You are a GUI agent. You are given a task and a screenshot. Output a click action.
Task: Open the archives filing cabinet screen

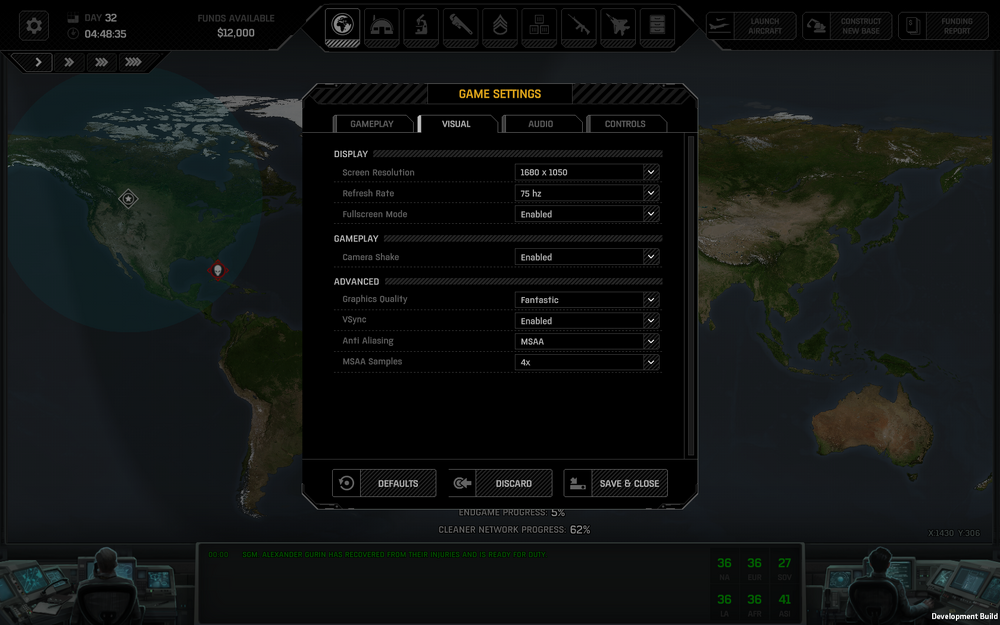(x=657, y=27)
